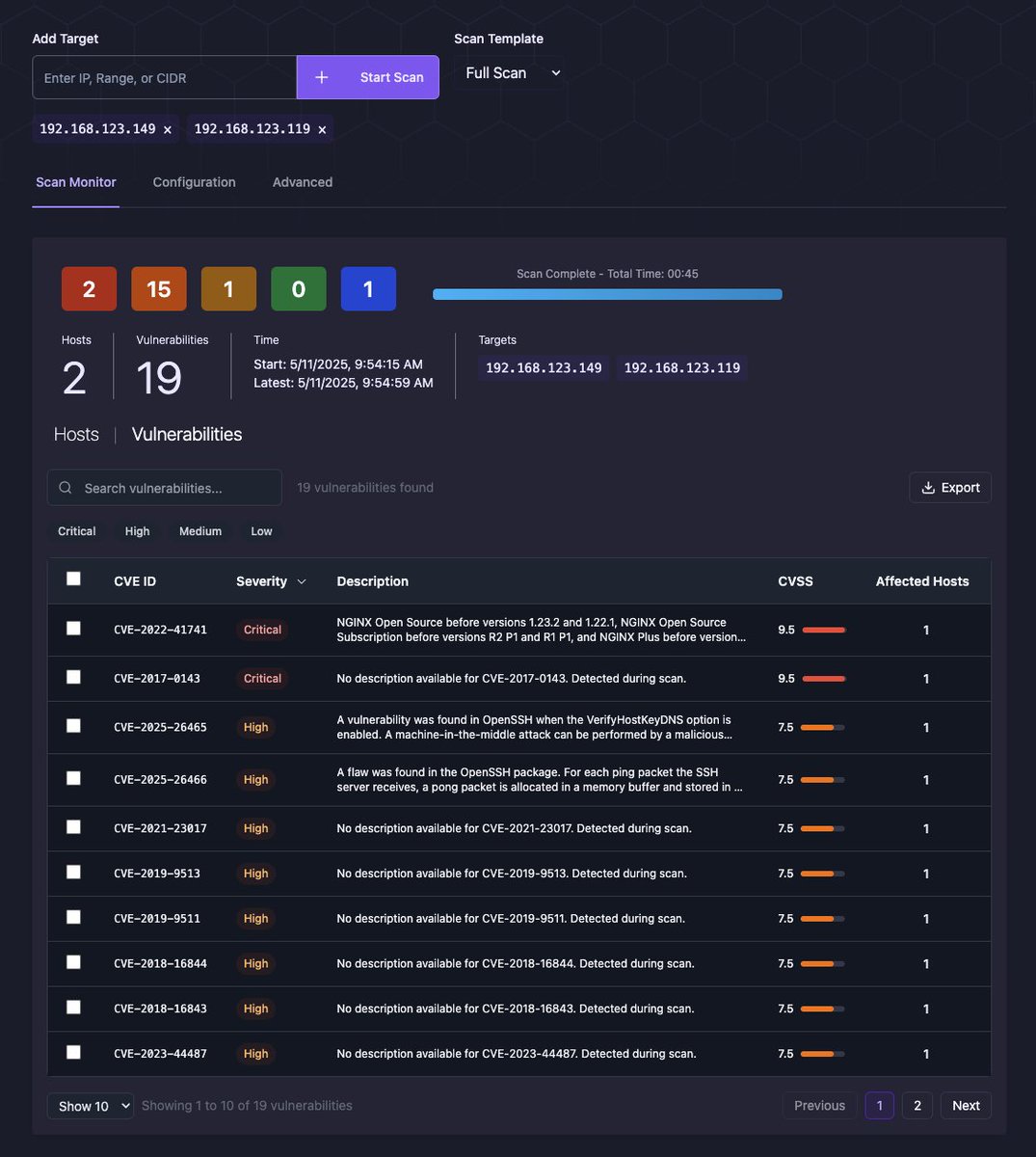The width and height of the screenshot is (1036, 1157).
Task: Toggle the select-all checkbox in table header
Action: [73, 578]
